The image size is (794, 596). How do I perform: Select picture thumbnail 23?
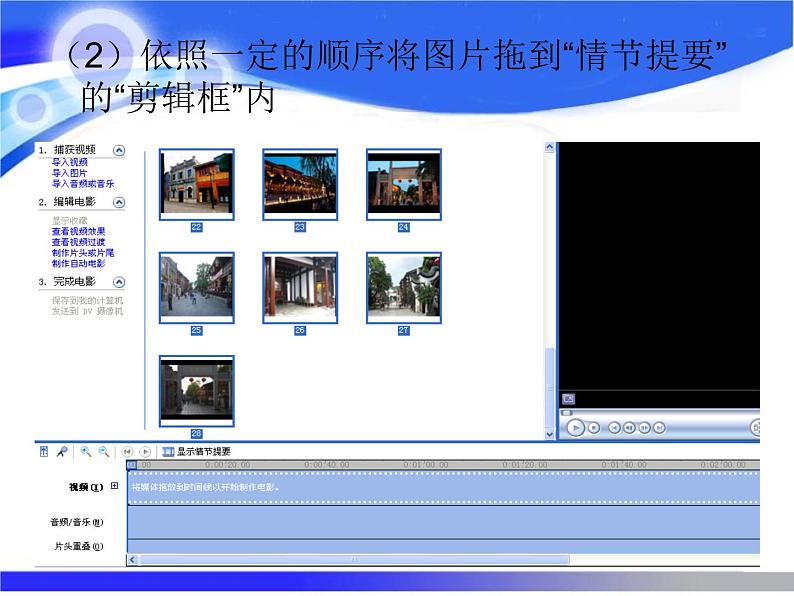(300, 185)
